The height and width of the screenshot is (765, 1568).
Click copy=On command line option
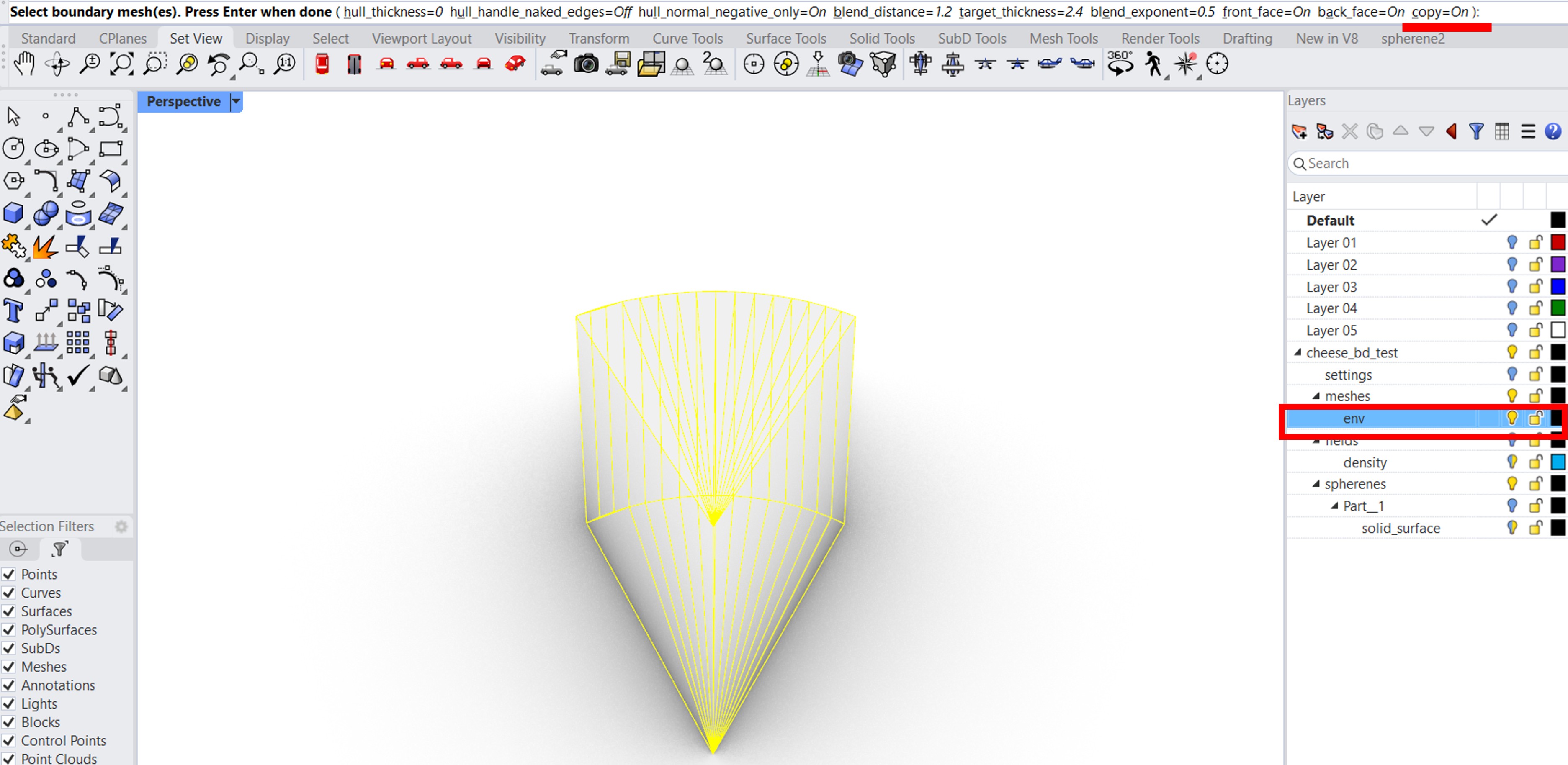click(x=1439, y=12)
